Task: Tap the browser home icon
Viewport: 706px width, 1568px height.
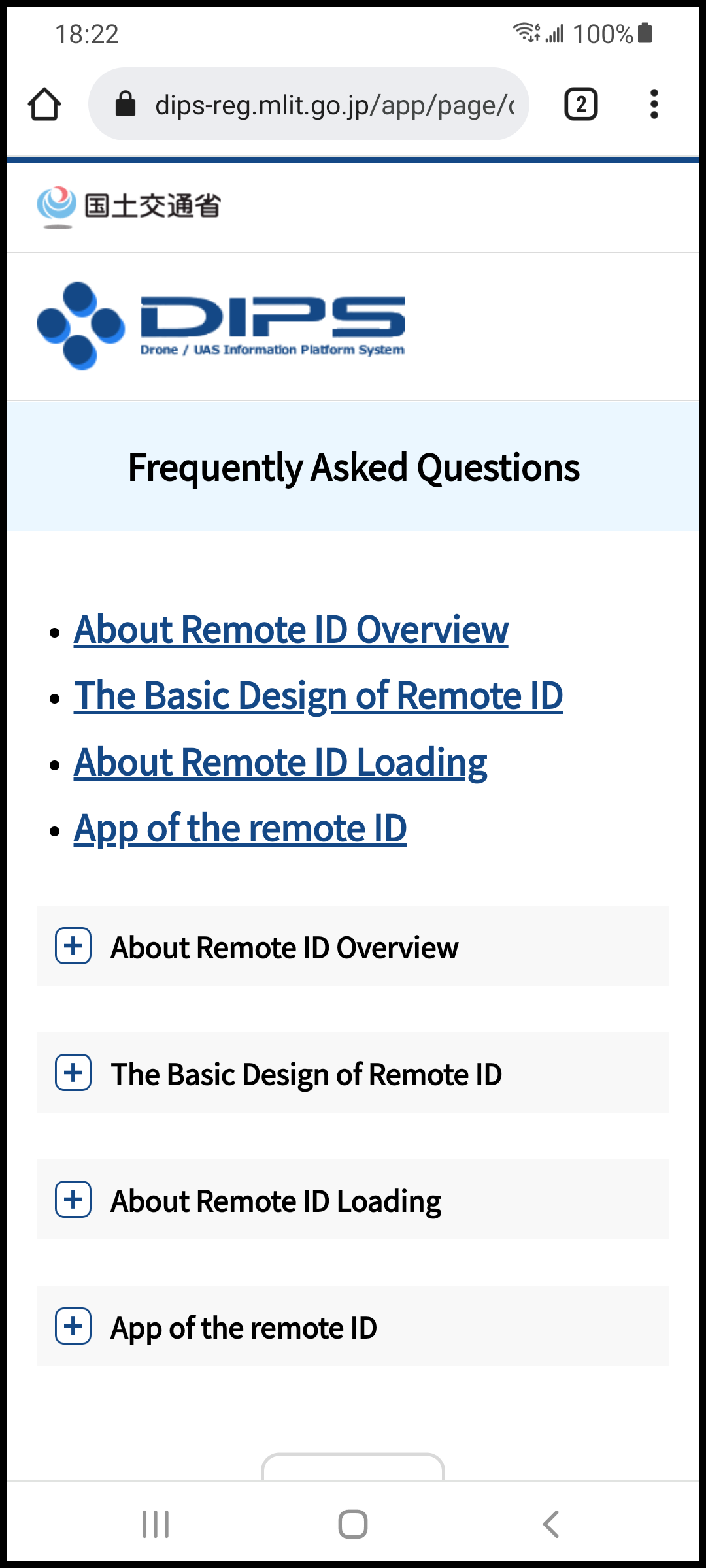Action: 44,105
